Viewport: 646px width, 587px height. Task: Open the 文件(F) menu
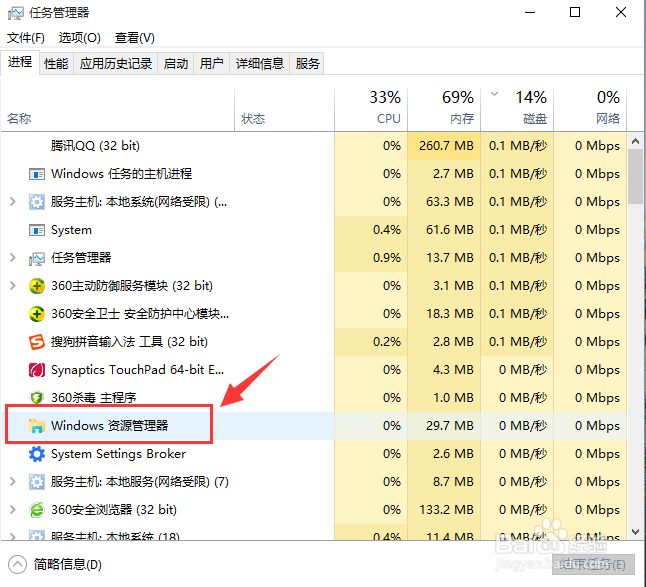(x=26, y=38)
